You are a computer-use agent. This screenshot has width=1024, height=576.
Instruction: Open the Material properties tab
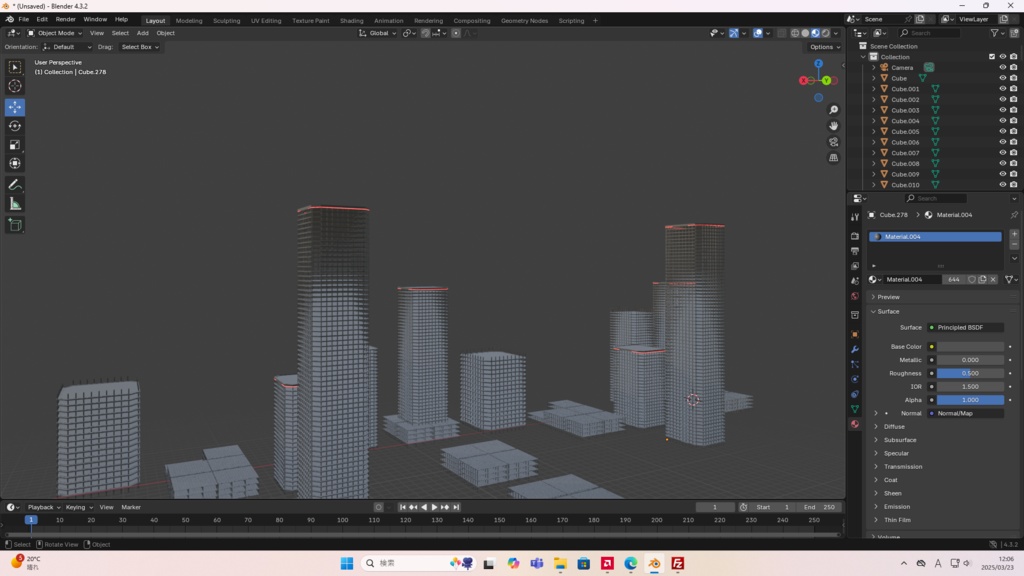point(855,424)
